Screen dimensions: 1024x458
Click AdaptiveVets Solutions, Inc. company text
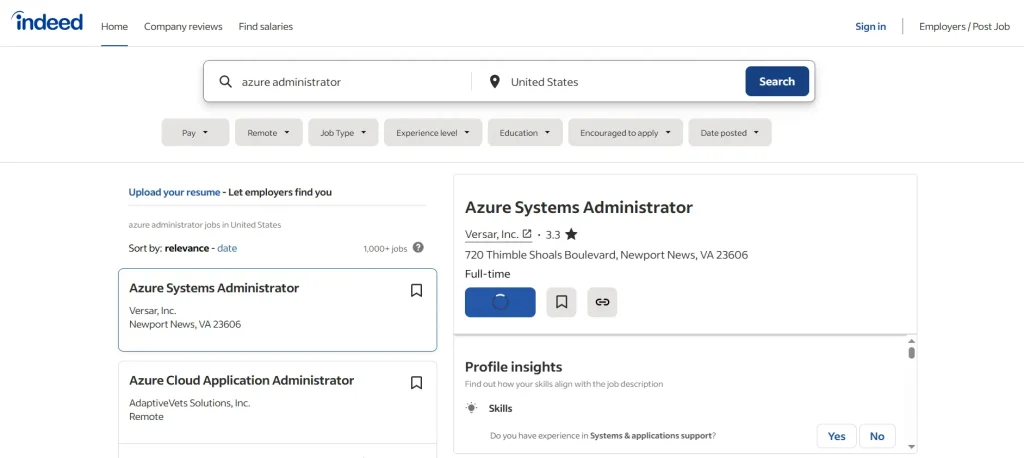pos(189,403)
